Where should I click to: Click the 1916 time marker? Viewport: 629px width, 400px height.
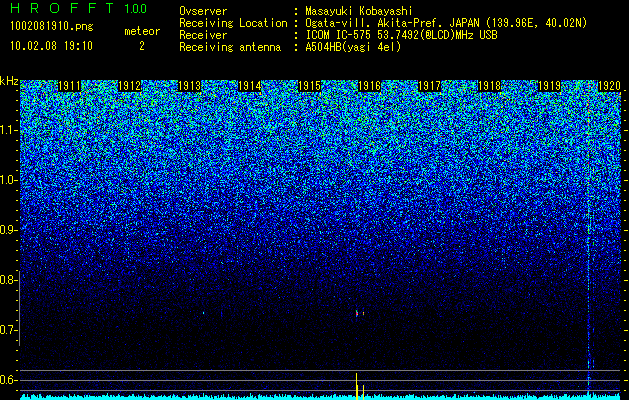(x=369, y=86)
